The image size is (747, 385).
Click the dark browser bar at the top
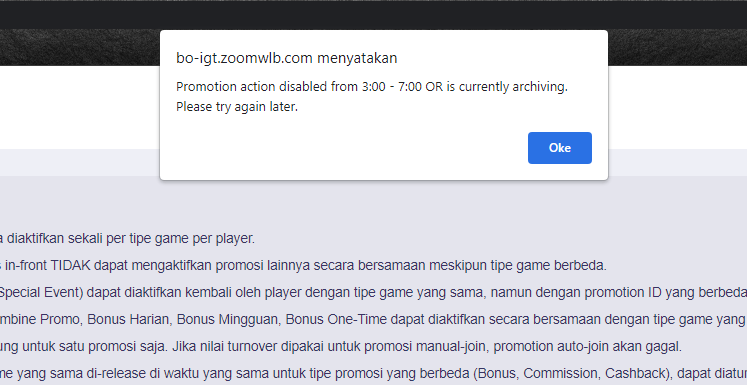374,14
